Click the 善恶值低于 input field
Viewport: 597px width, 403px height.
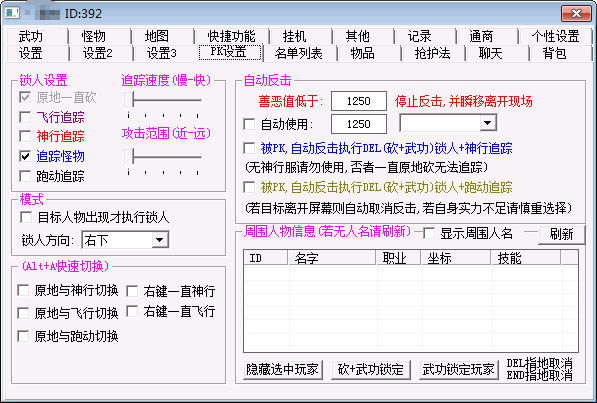[x=359, y=101]
